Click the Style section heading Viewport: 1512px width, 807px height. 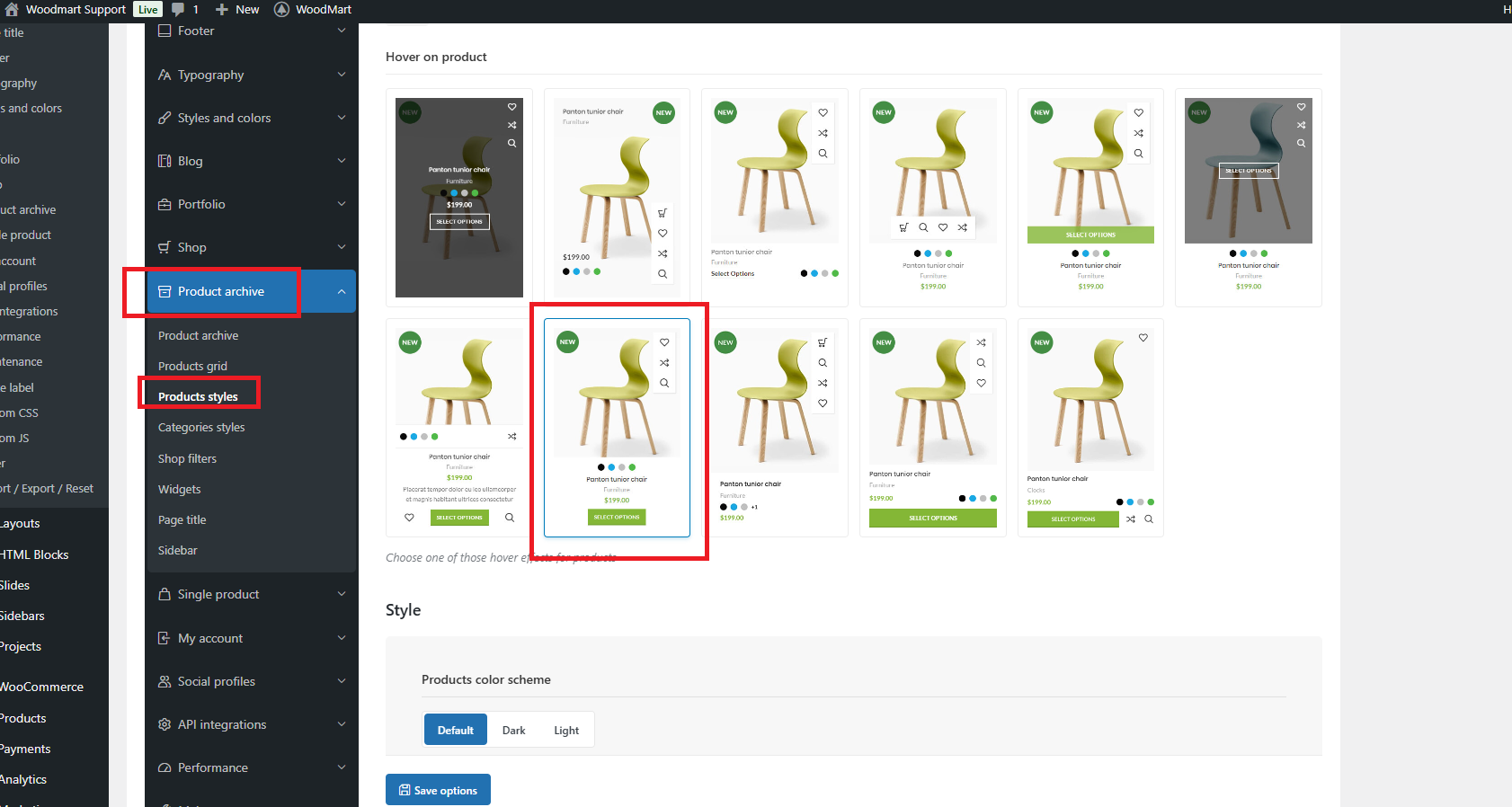click(403, 610)
